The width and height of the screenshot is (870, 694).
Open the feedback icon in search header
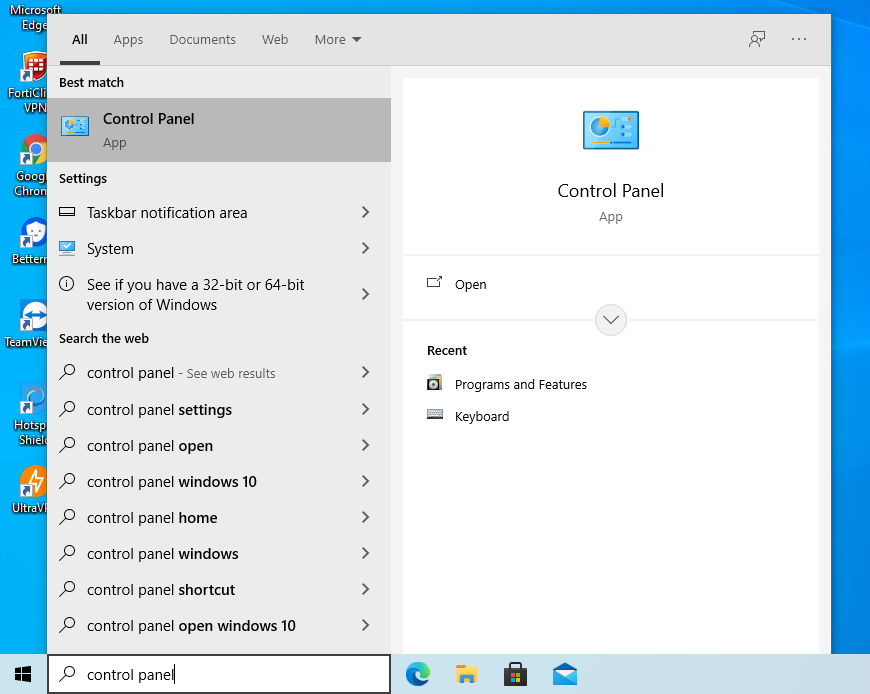tap(757, 39)
